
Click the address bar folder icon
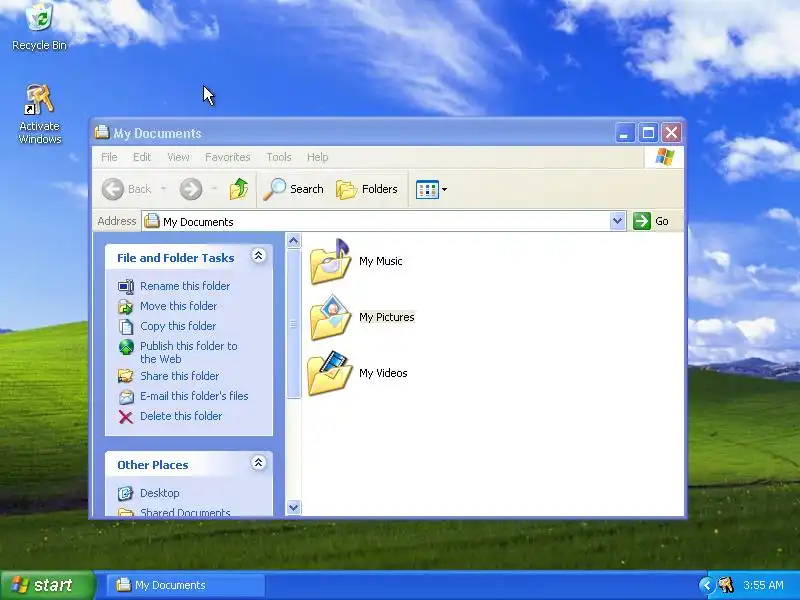pyautogui.click(x=152, y=221)
